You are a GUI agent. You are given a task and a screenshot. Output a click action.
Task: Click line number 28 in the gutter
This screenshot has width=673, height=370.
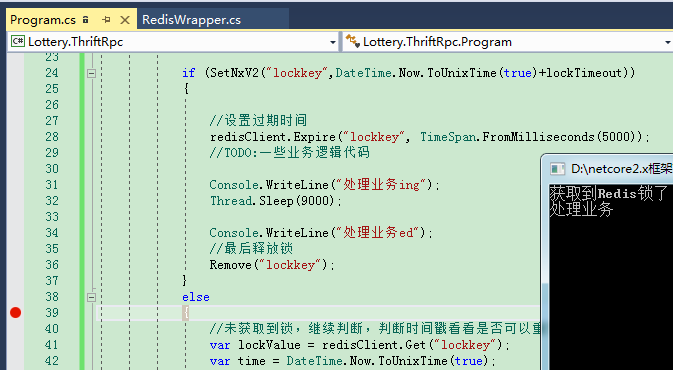[52, 137]
